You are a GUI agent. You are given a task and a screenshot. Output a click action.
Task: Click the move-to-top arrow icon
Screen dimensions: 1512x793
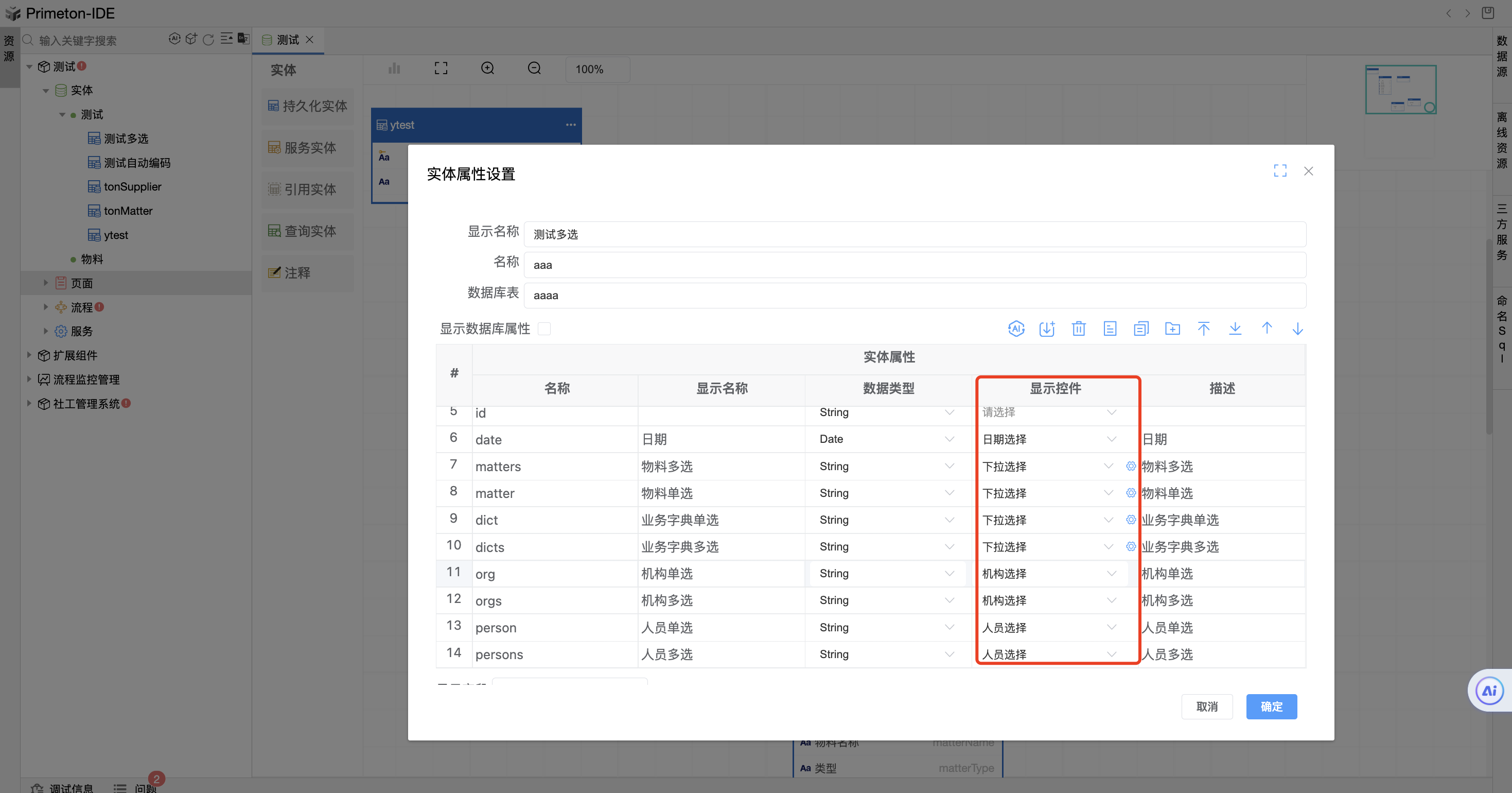[1203, 329]
